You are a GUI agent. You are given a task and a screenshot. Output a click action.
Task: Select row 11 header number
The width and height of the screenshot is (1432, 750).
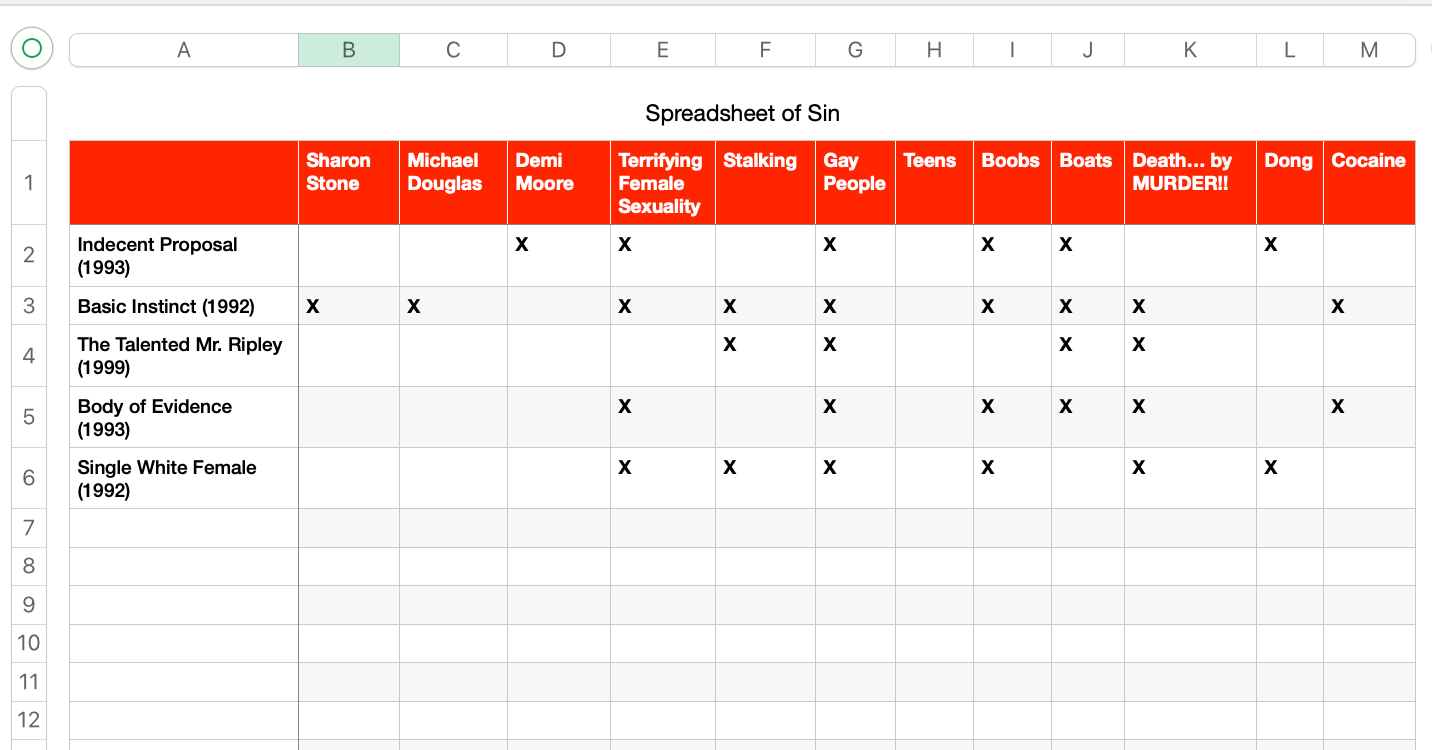[x=29, y=682]
